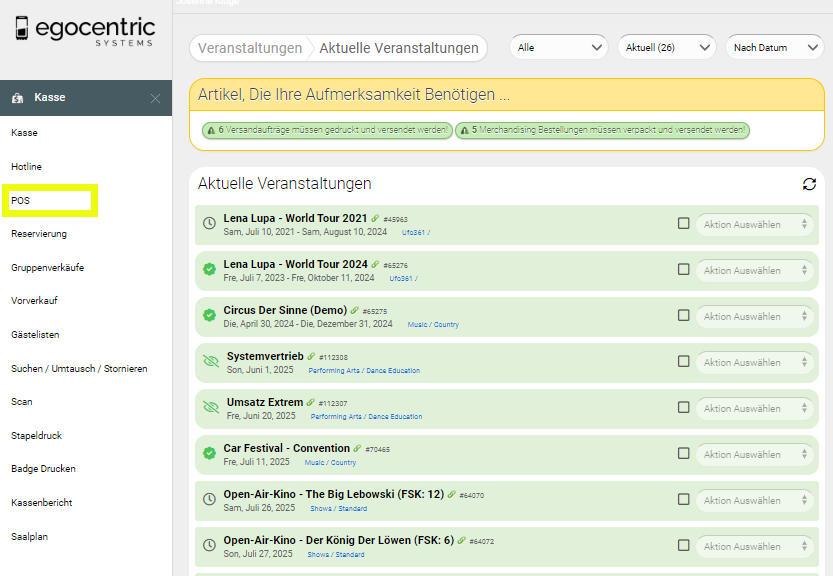Close the Kasse sidebar panel with X
Viewport: 833px width, 576px height.
pyautogui.click(x=155, y=98)
